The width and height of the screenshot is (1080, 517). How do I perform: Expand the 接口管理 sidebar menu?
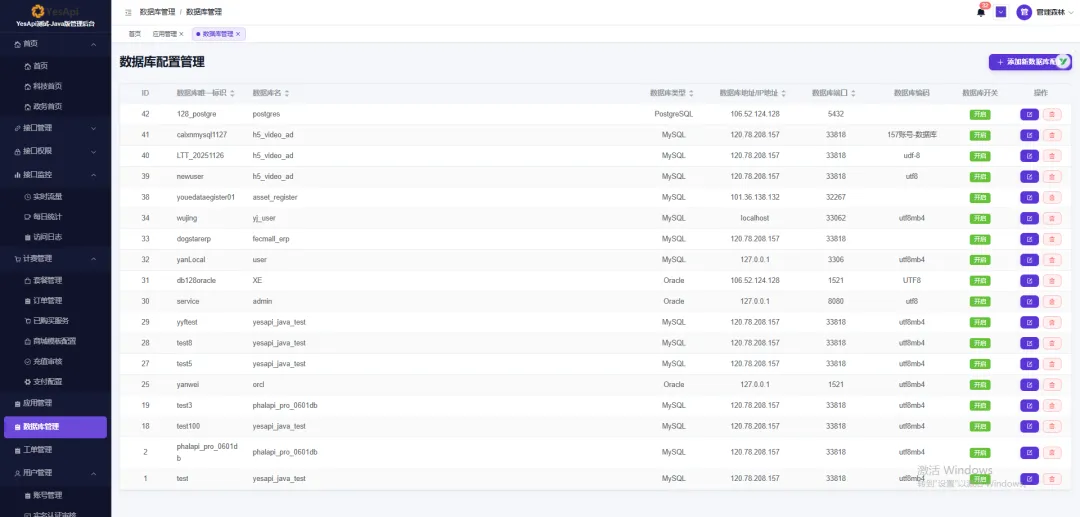55,128
